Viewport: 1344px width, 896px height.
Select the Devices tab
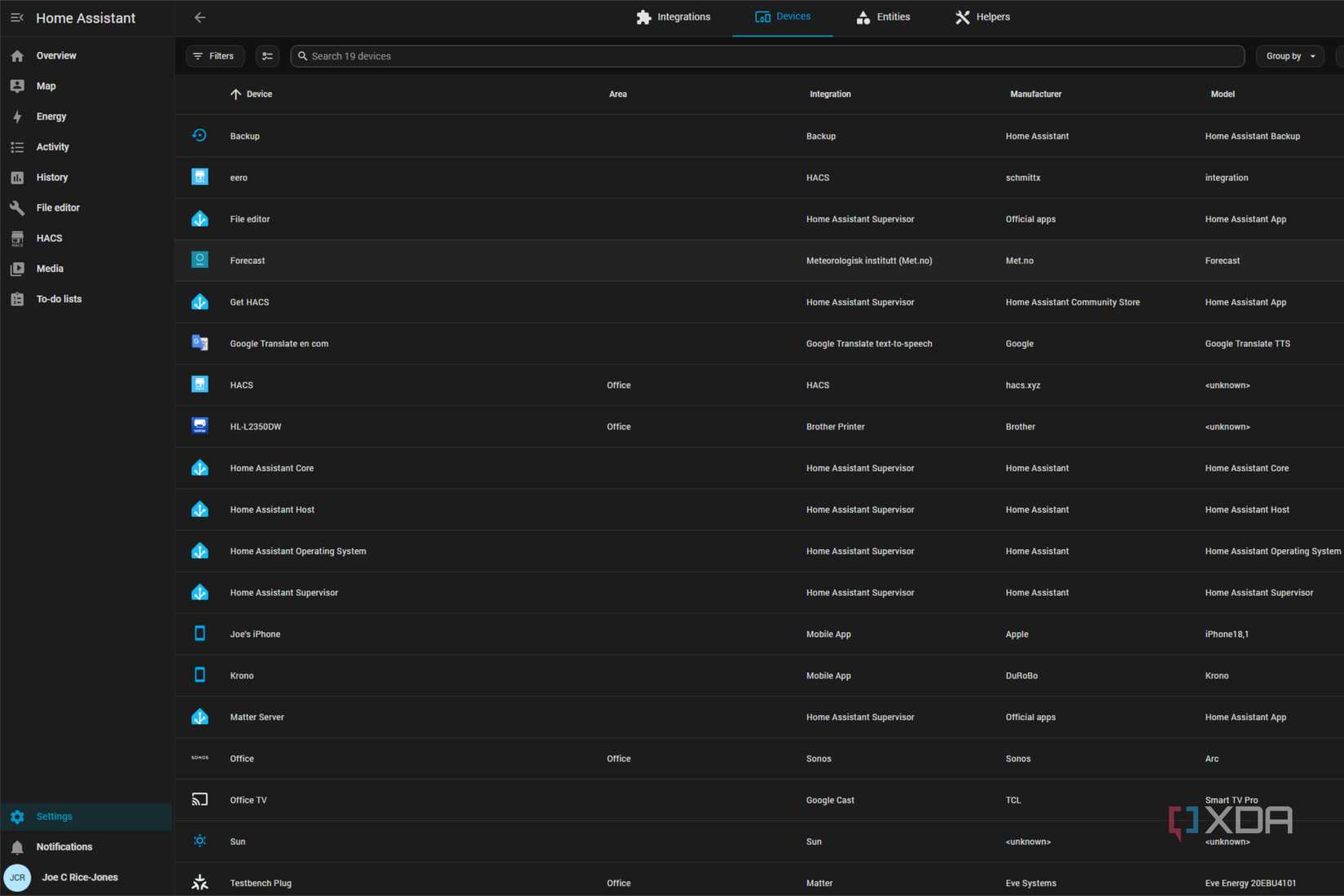pyautogui.click(x=782, y=17)
